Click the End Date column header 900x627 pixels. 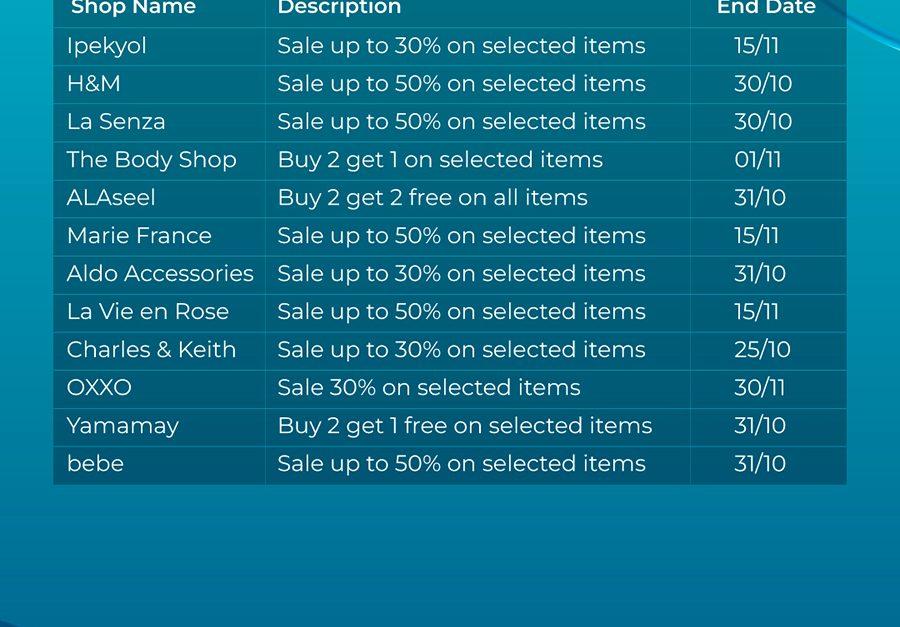tap(766, 7)
